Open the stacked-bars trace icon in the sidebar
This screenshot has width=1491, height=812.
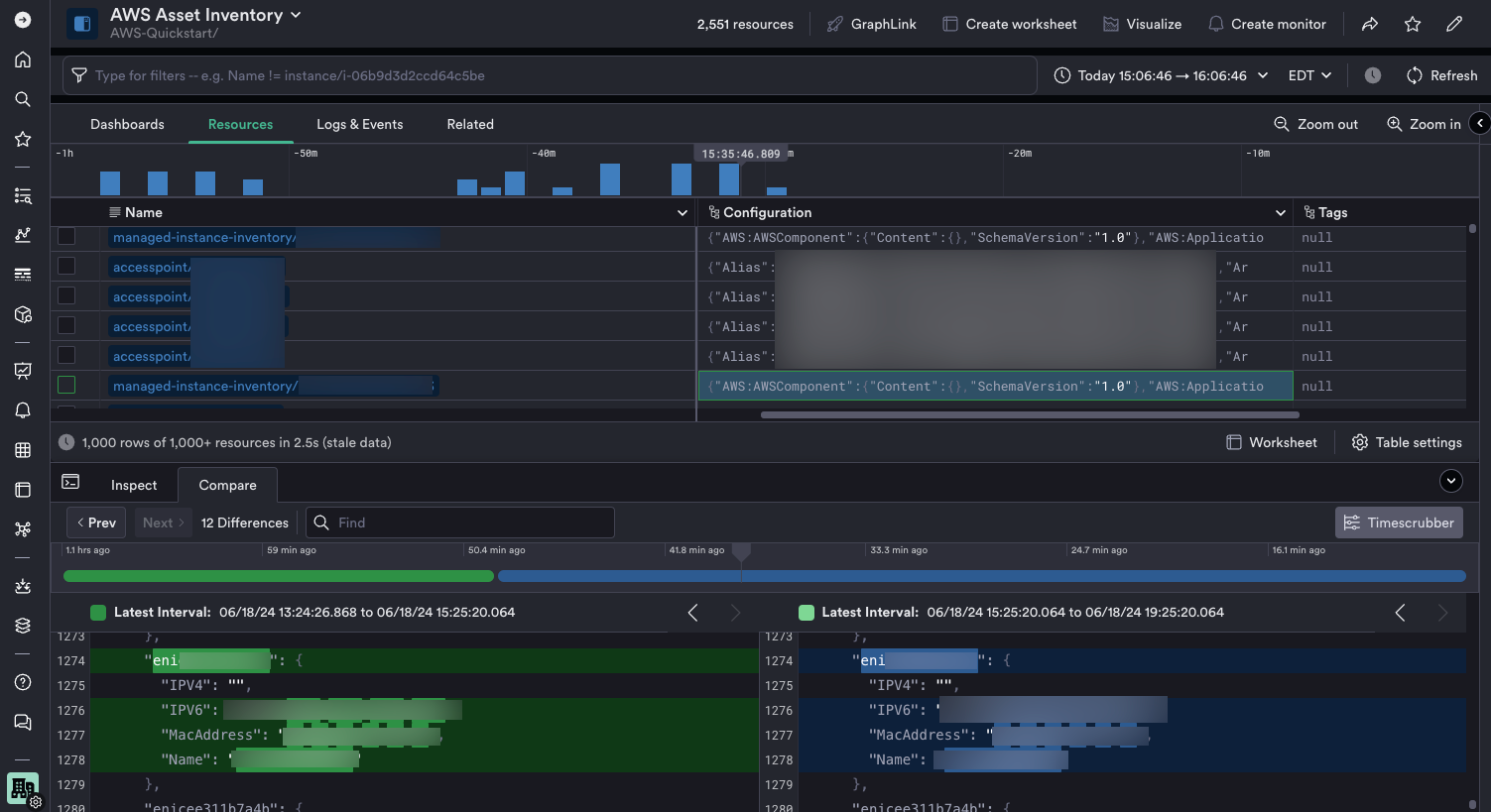coord(23,275)
